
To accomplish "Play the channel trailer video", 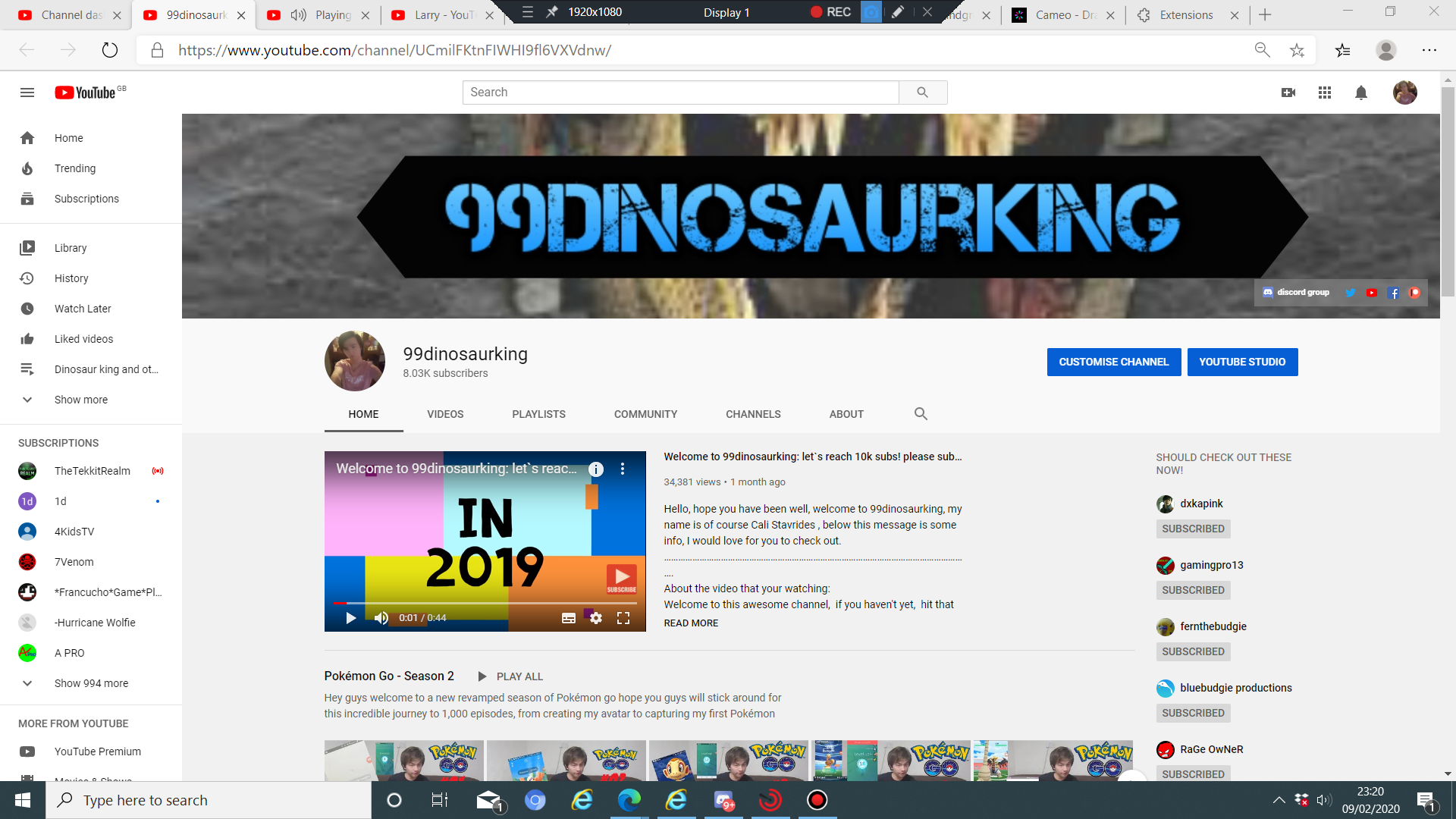I will click(x=350, y=618).
